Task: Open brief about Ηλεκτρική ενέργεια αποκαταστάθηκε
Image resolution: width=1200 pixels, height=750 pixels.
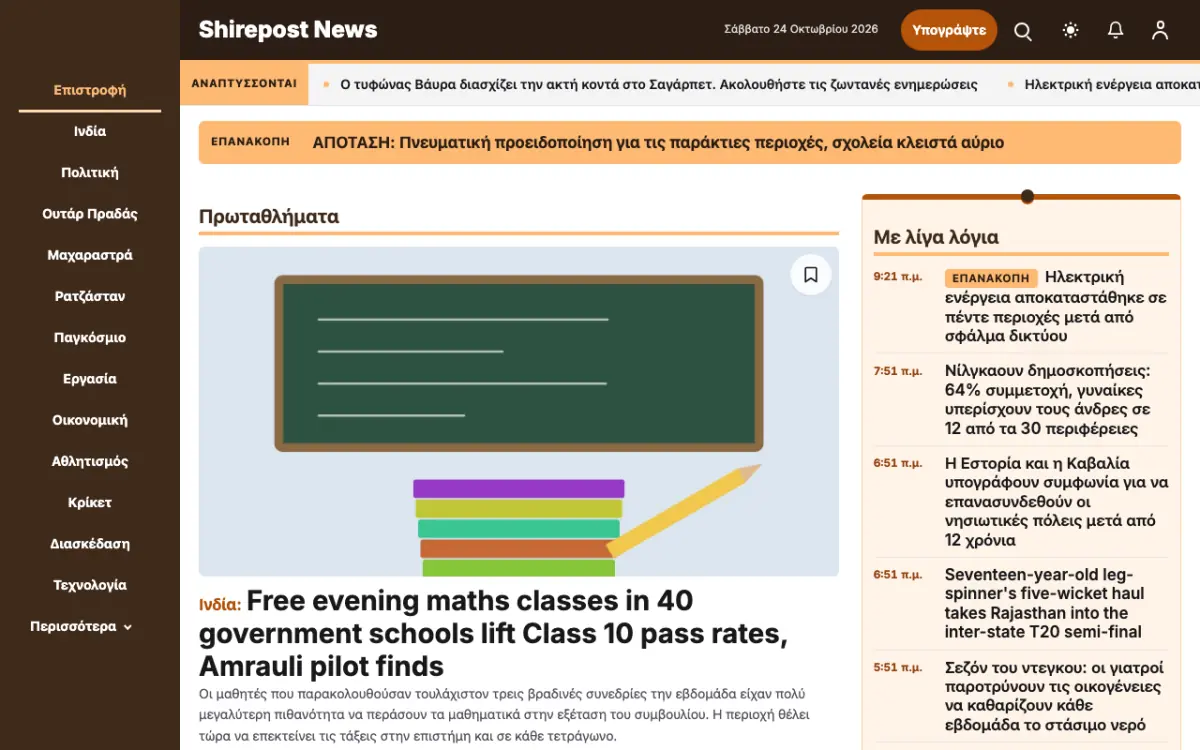Action: (1056, 307)
